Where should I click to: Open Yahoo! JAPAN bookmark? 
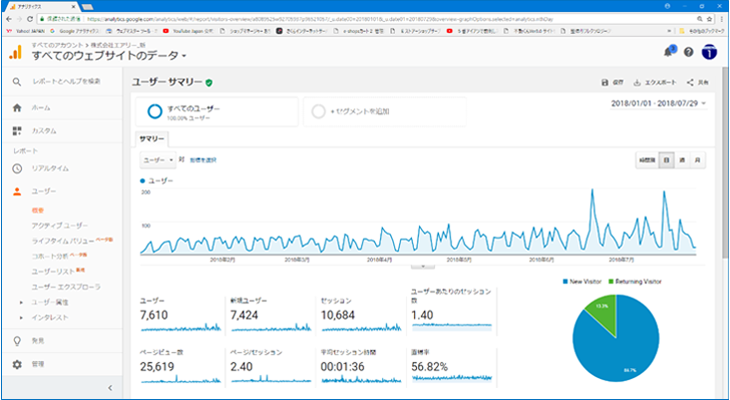(x=25, y=31)
